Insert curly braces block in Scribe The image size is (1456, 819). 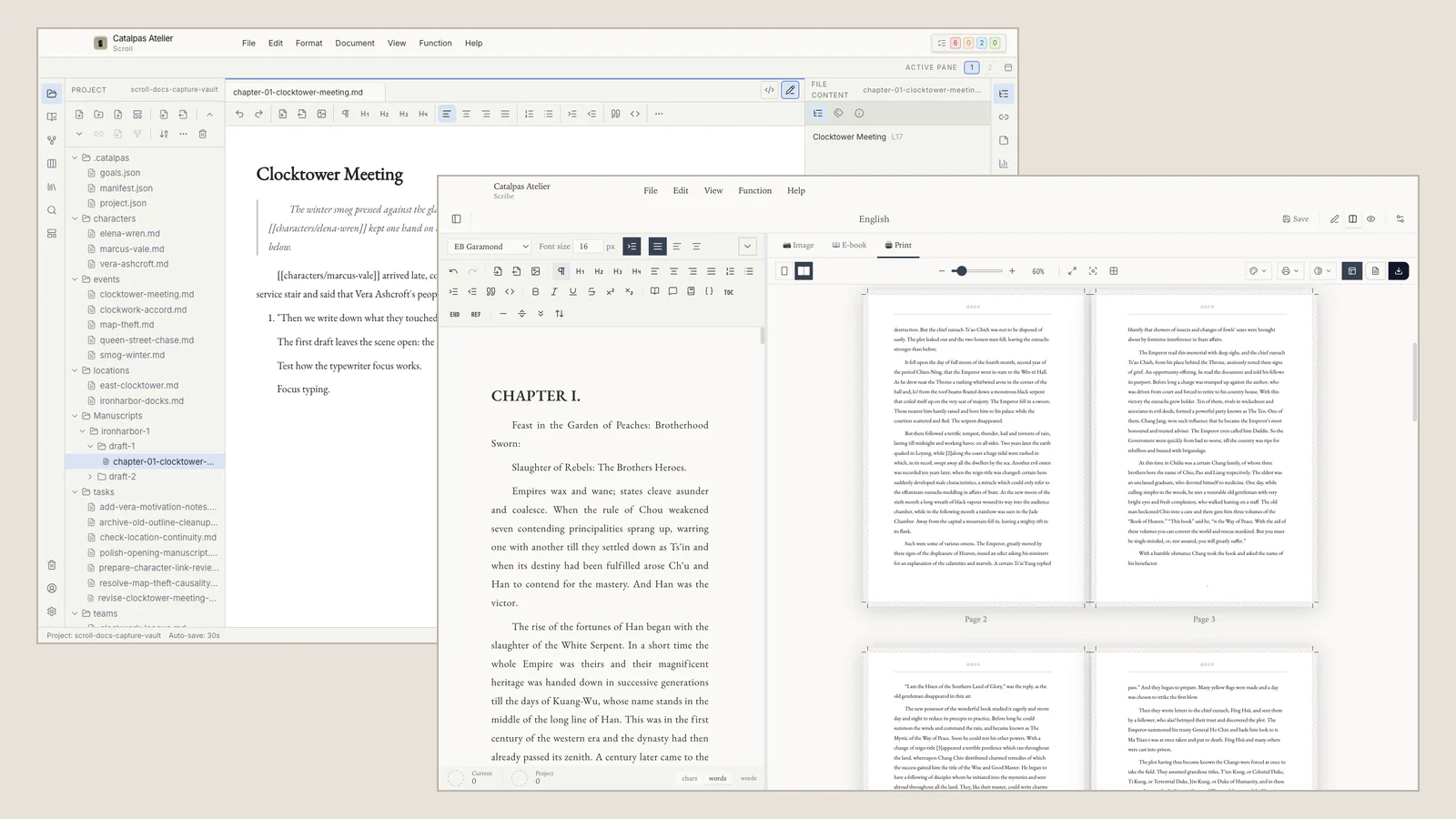(709, 291)
